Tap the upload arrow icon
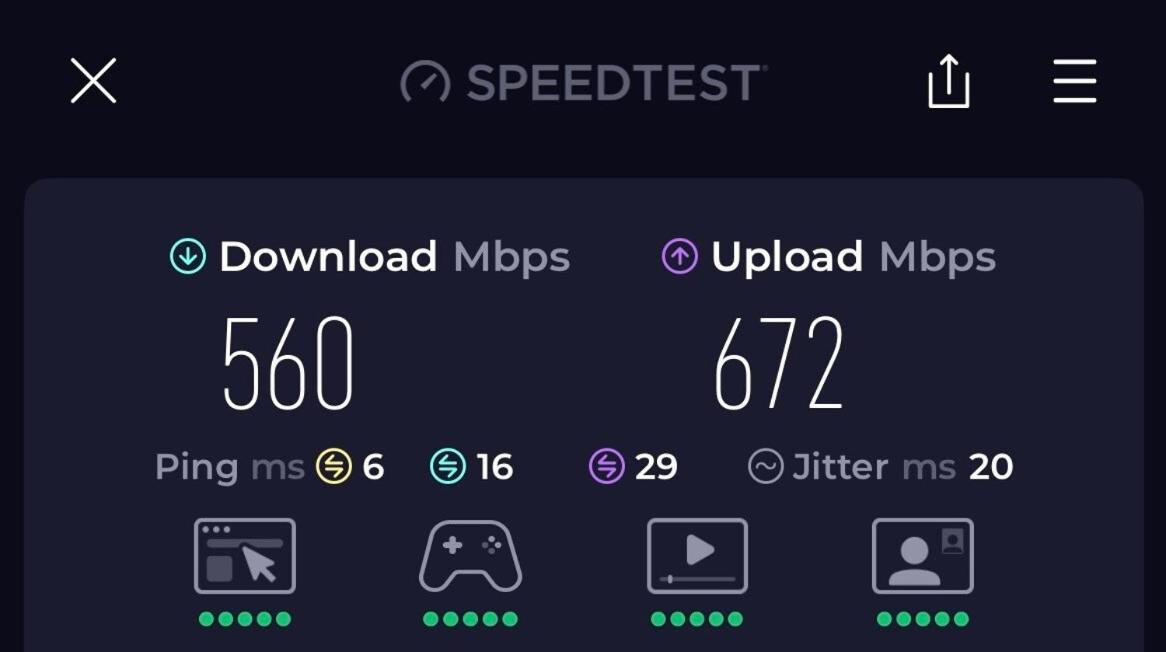The width and height of the screenshot is (1166, 652). [x=680, y=256]
